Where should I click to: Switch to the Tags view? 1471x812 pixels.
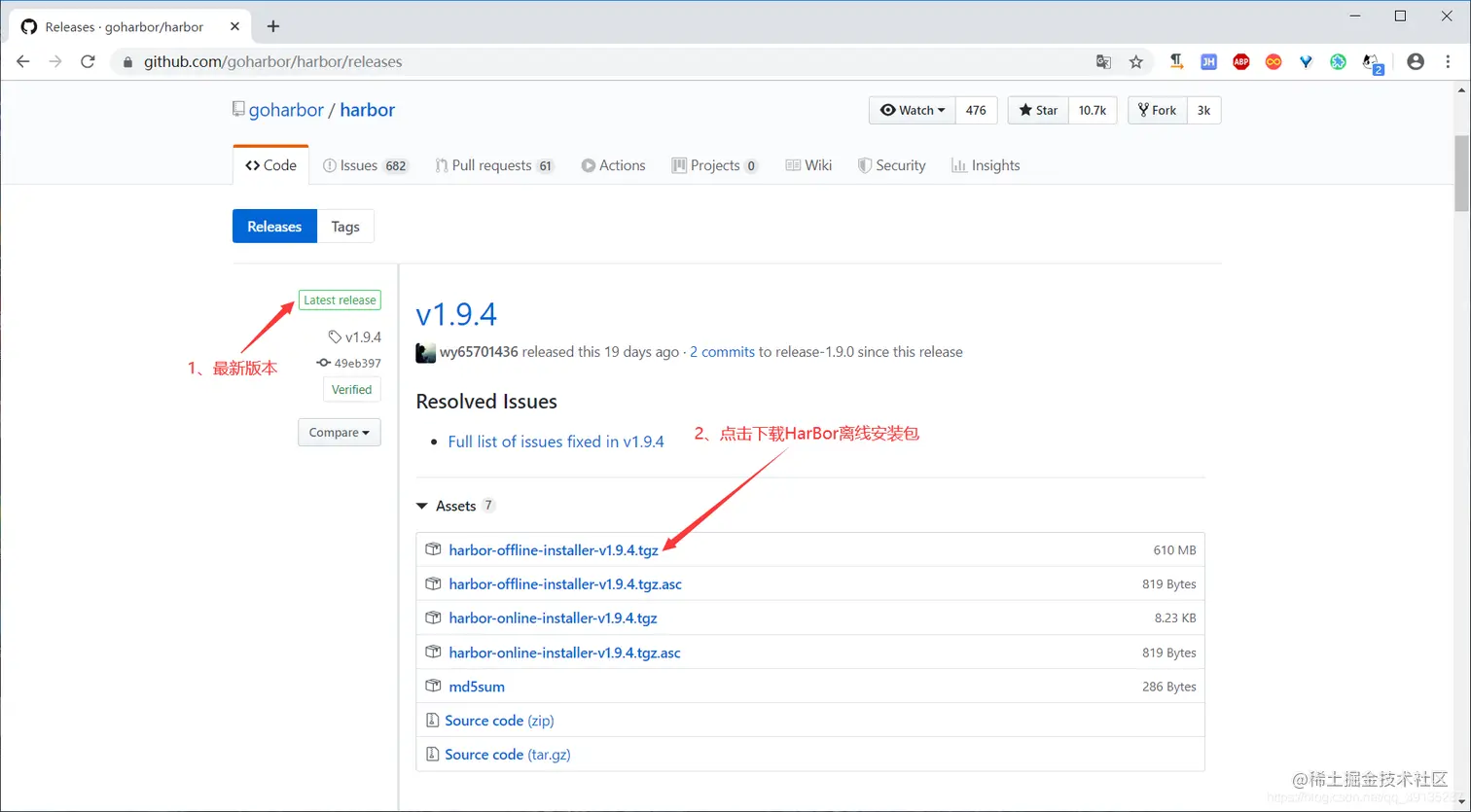click(x=345, y=227)
